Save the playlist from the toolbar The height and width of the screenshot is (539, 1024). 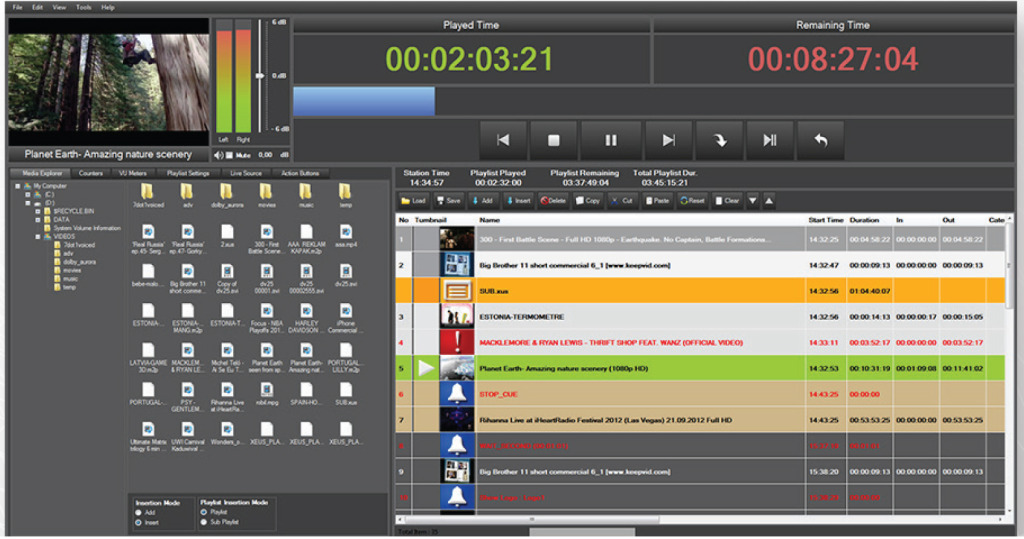pyautogui.click(x=449, y=201)
